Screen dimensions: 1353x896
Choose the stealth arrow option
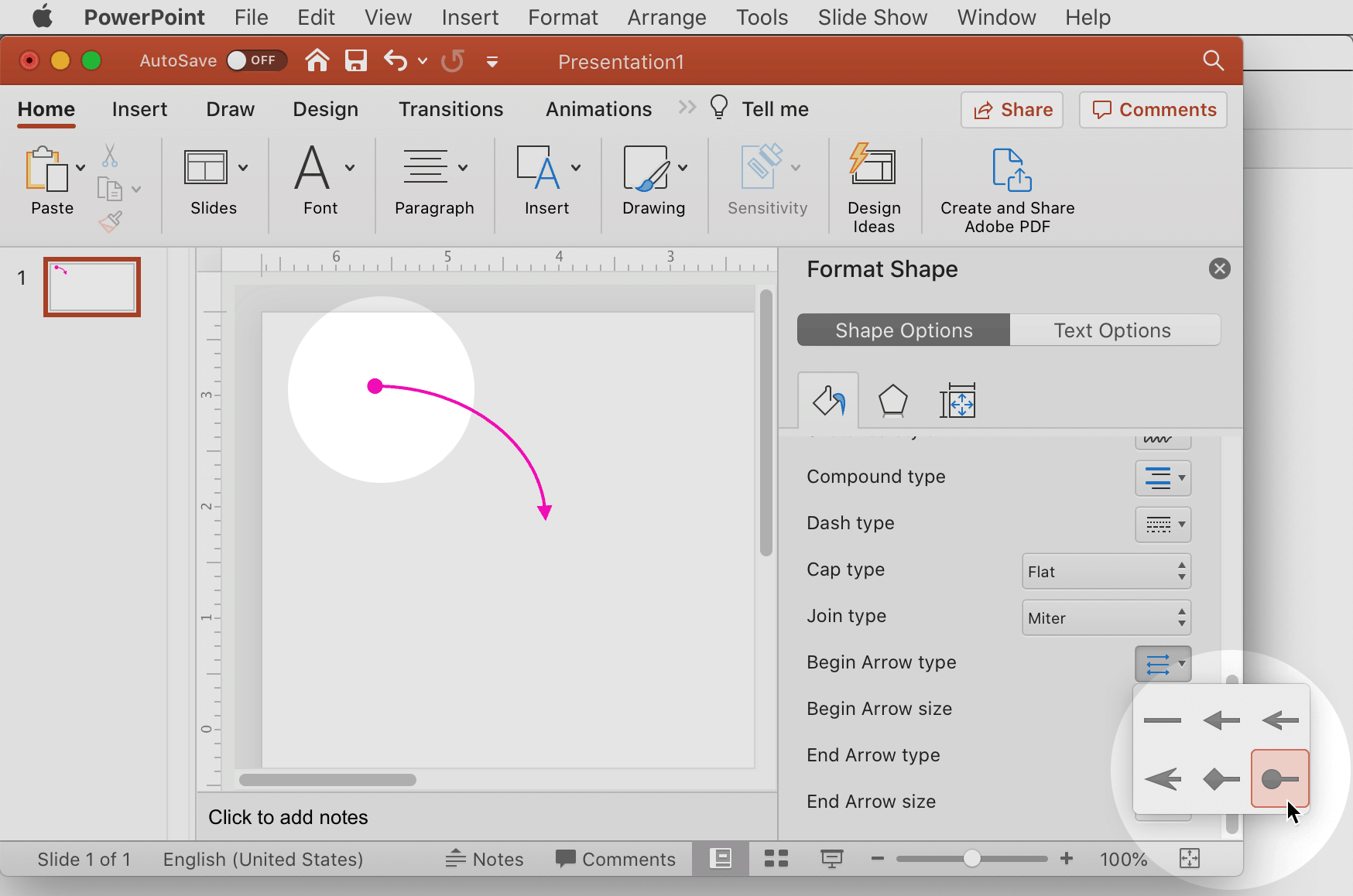[1163, 778]
